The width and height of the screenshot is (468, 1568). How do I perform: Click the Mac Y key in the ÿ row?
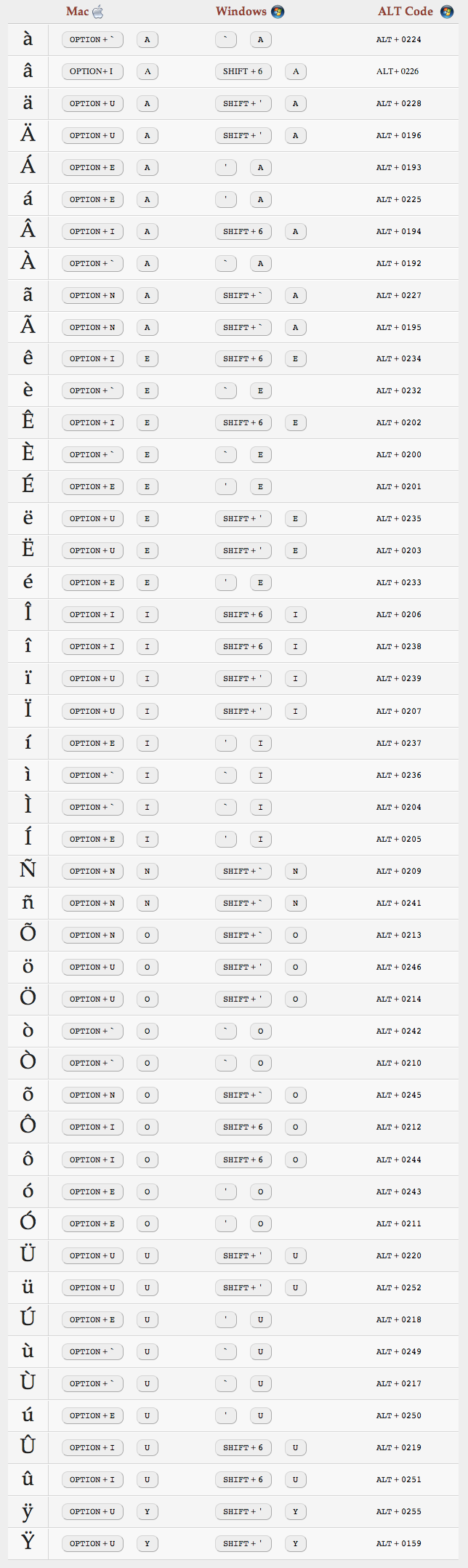(147, 1511)
